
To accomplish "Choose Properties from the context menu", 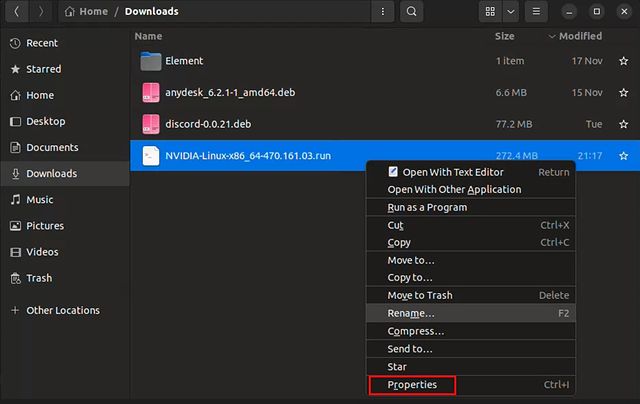I will (412, 384).
